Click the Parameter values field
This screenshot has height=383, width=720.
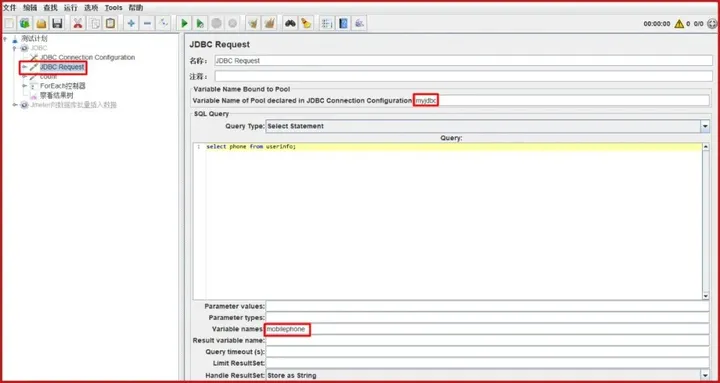tap(488, 306)
